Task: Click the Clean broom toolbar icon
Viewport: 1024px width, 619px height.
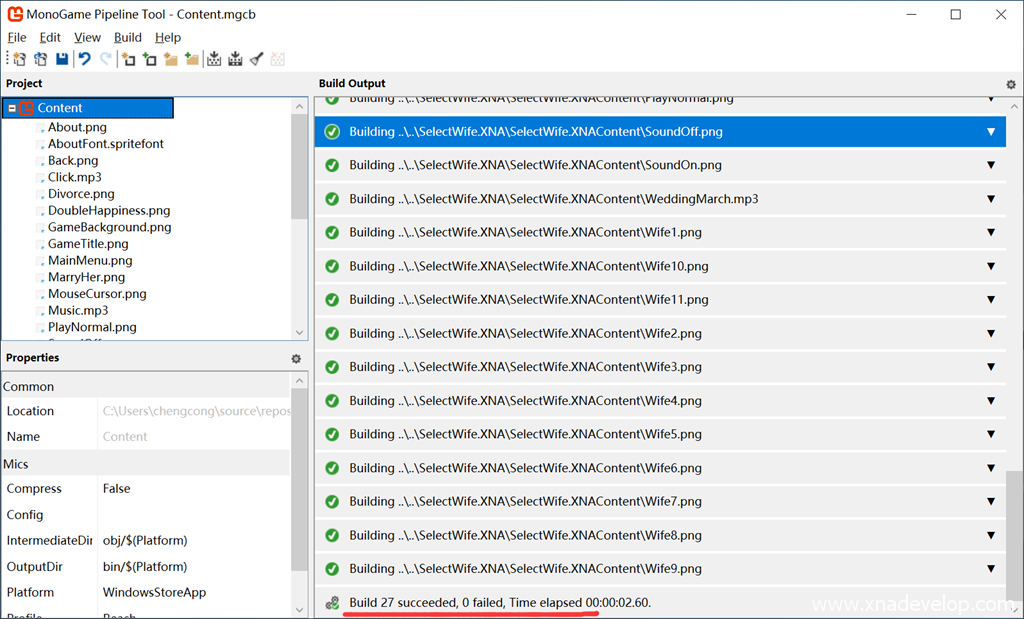Action: coord(256,60)
